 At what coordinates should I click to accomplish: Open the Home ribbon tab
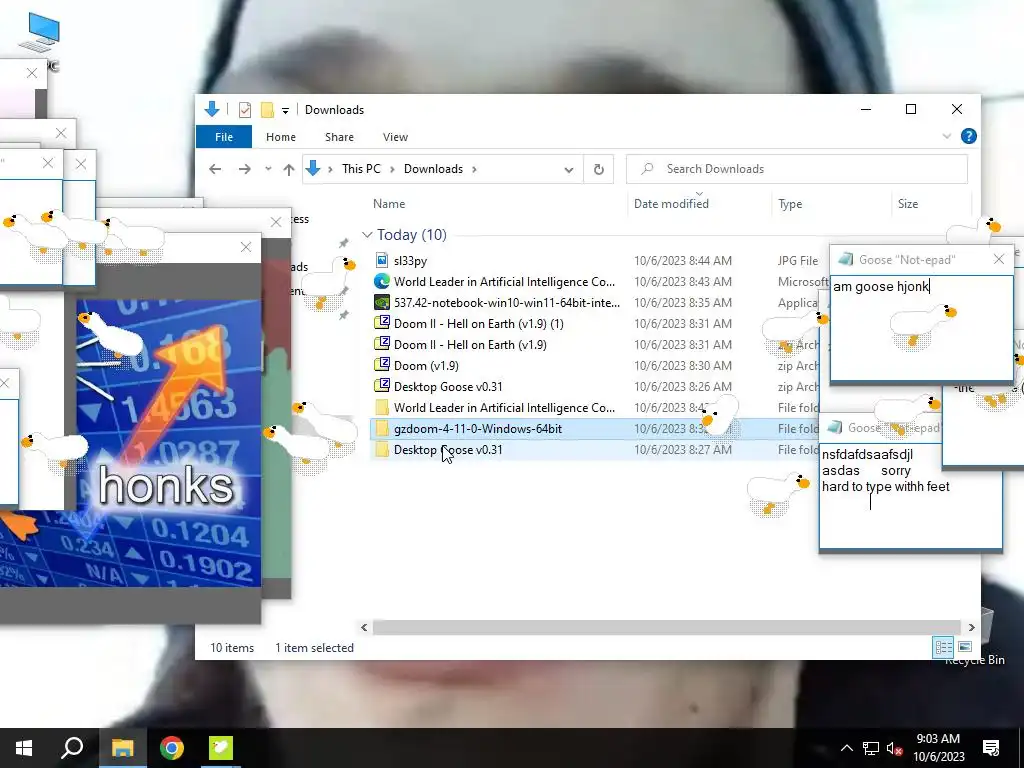281,137
